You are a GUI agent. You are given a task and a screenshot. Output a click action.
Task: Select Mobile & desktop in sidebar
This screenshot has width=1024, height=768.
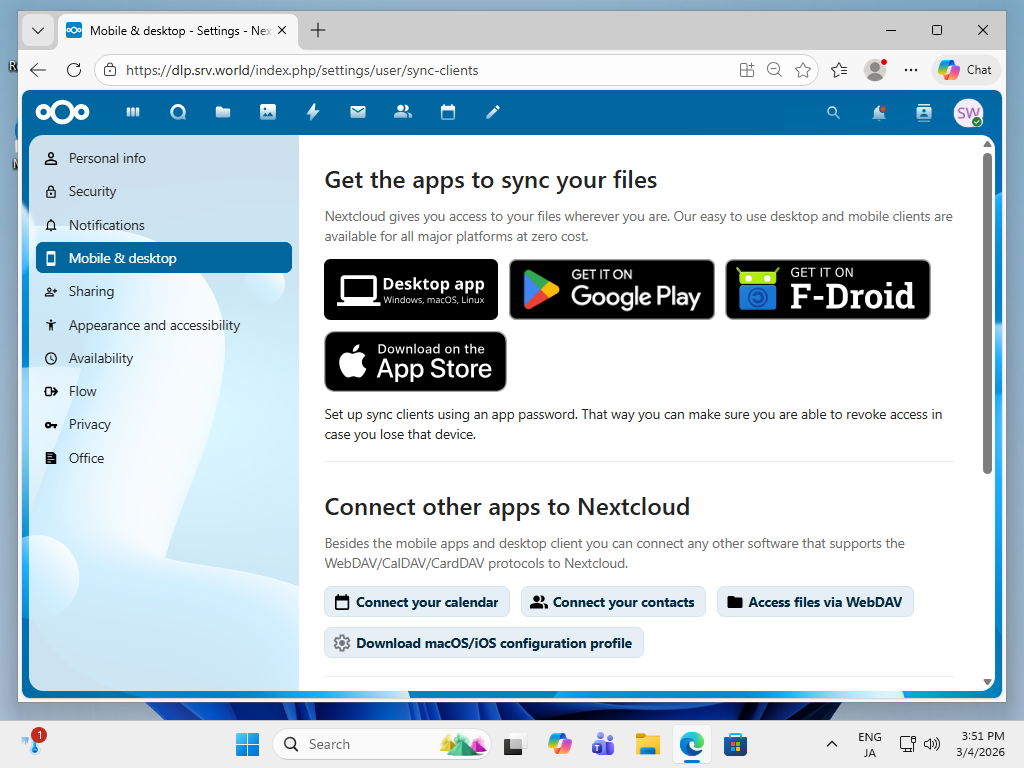tap(164, 258)
